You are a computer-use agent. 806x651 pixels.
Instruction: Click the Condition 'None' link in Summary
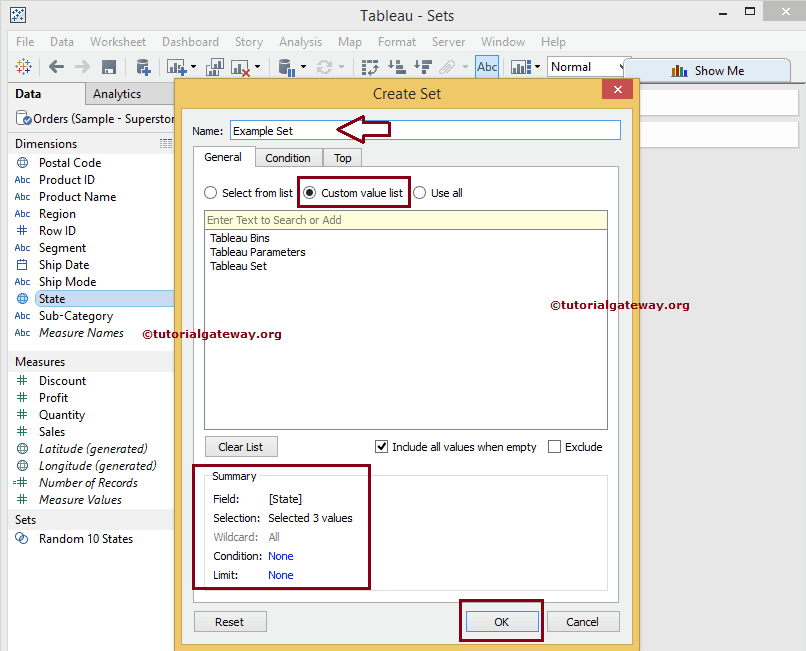pyautogui.click(x=281, y=556)
